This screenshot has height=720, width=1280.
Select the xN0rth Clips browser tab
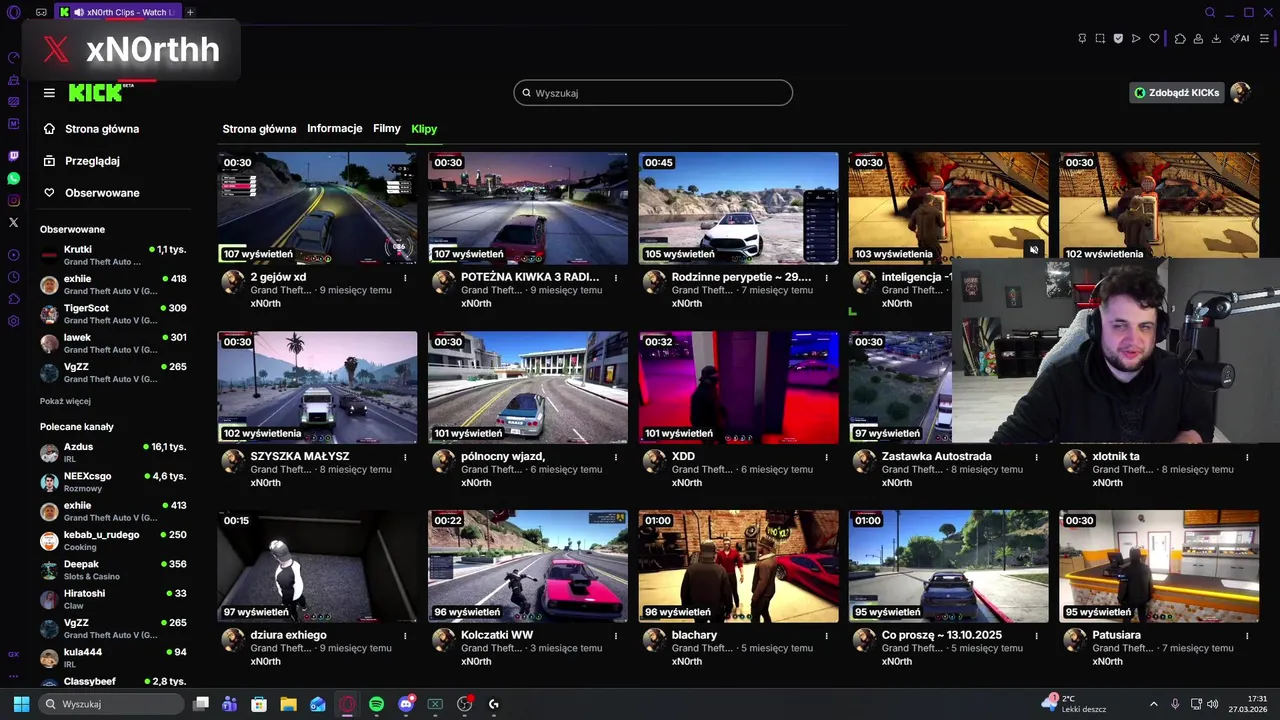(118, 12)
